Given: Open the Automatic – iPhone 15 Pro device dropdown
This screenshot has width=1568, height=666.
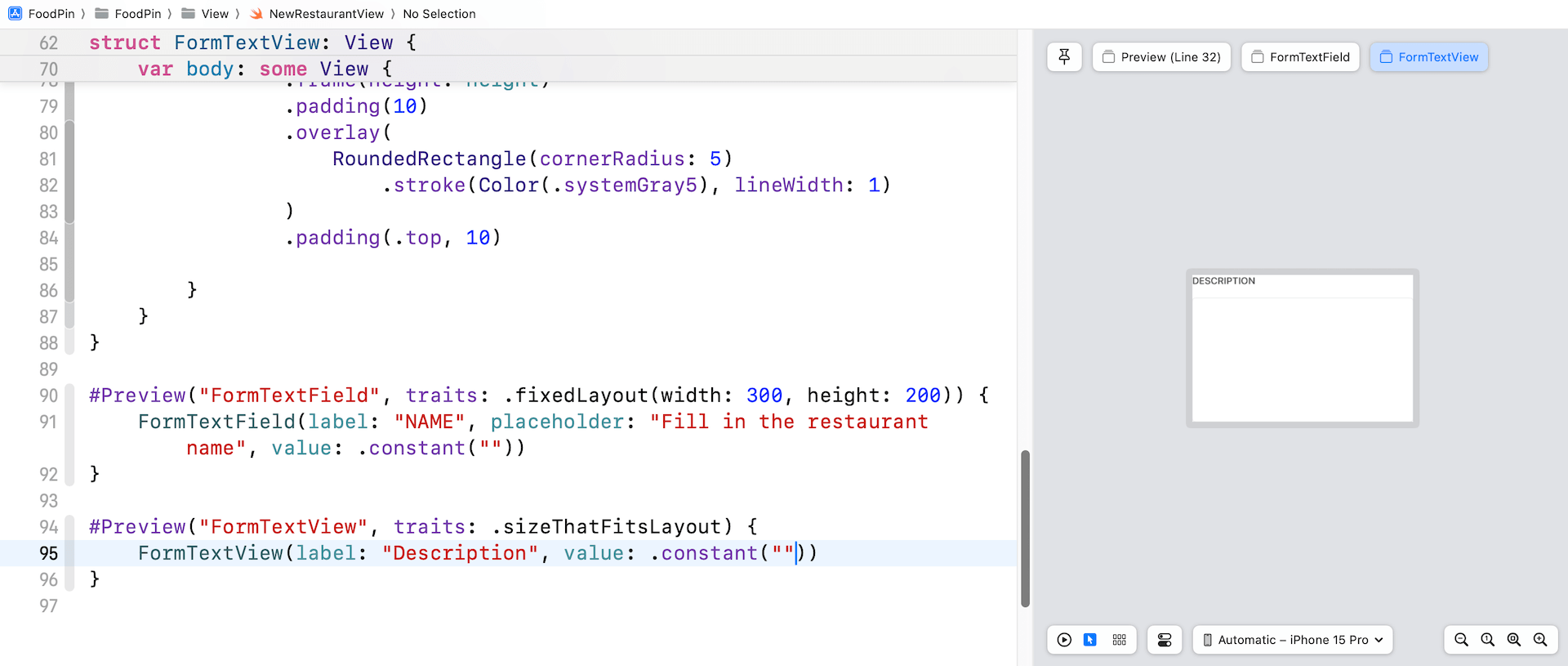Looking at the screenshot, I should [1293, 640].
